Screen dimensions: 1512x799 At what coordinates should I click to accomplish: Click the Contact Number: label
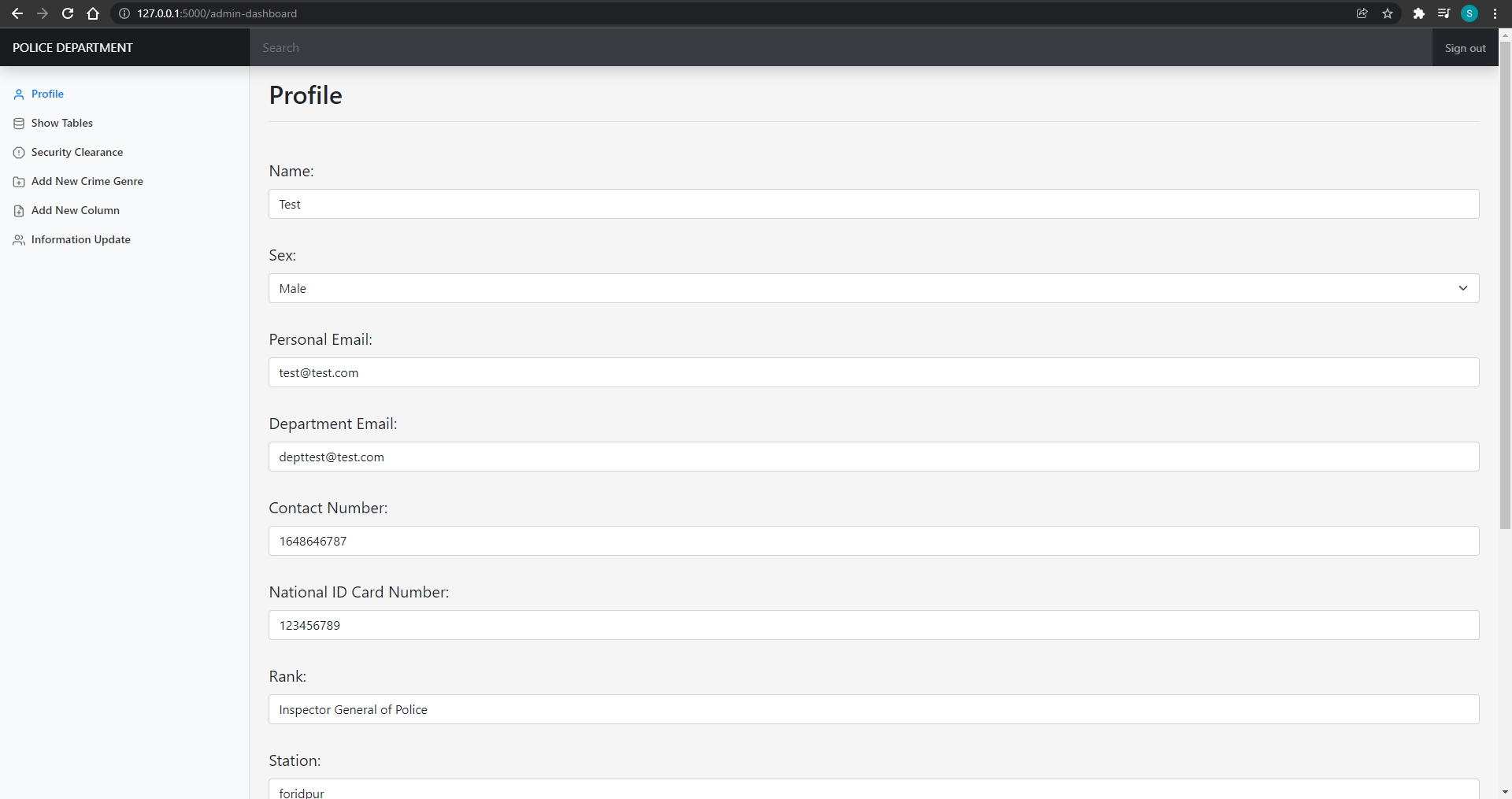pyautogui.click(x=328, y=508)
